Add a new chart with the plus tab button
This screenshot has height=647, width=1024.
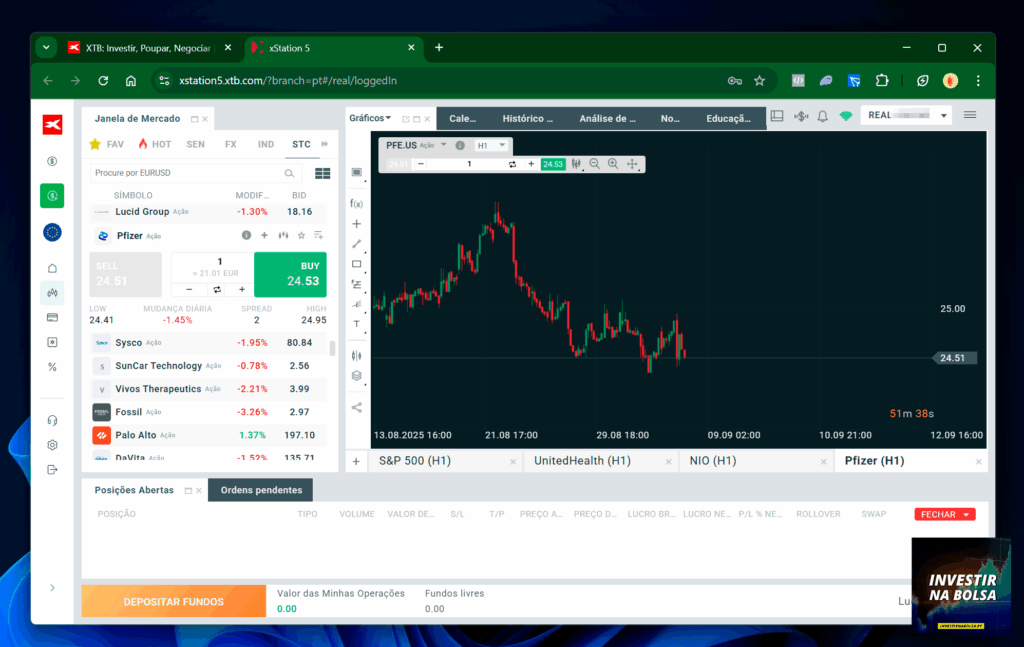pyautogui.click(x=356, y=462)
